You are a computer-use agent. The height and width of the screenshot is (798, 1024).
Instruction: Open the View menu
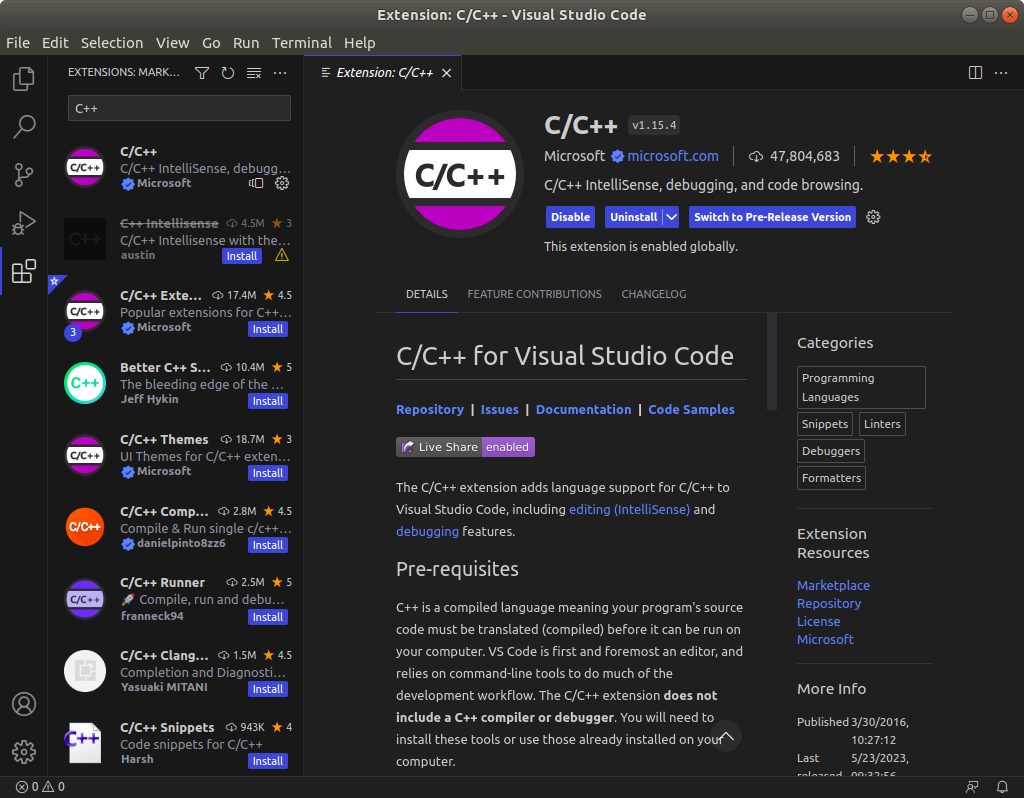[172, 42]
